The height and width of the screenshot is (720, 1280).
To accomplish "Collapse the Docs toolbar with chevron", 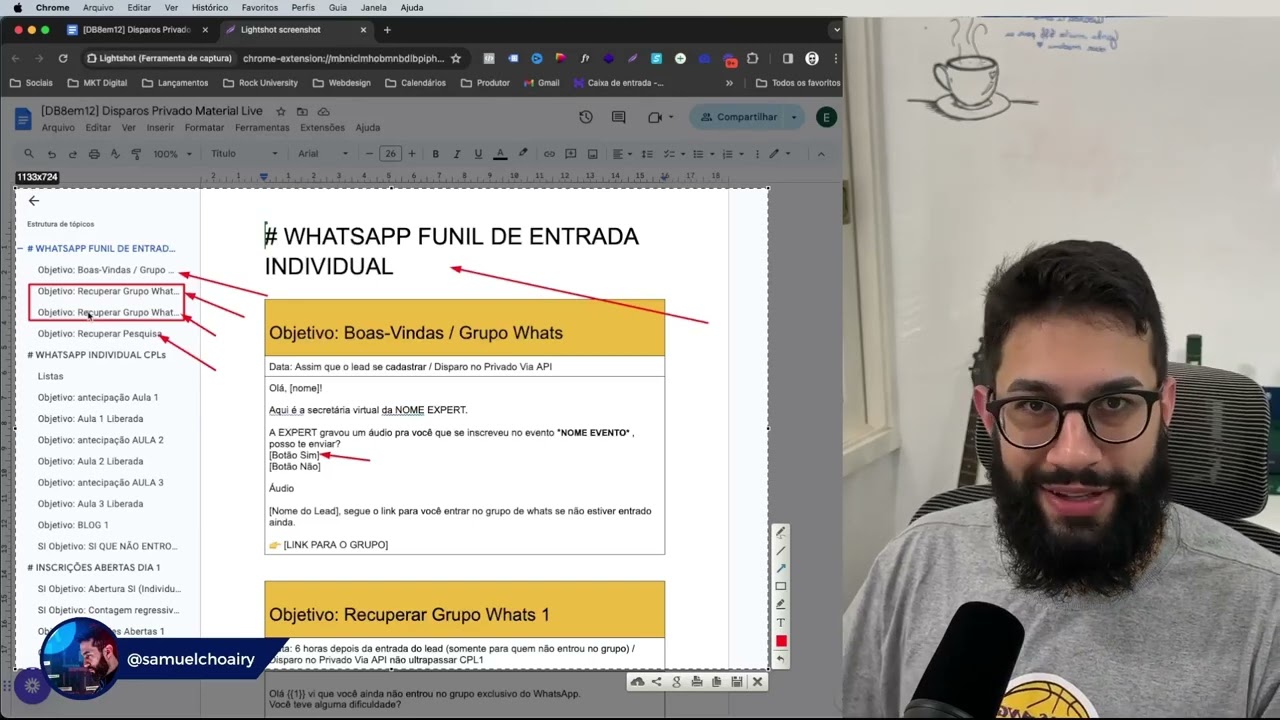I will click(821, 154).
